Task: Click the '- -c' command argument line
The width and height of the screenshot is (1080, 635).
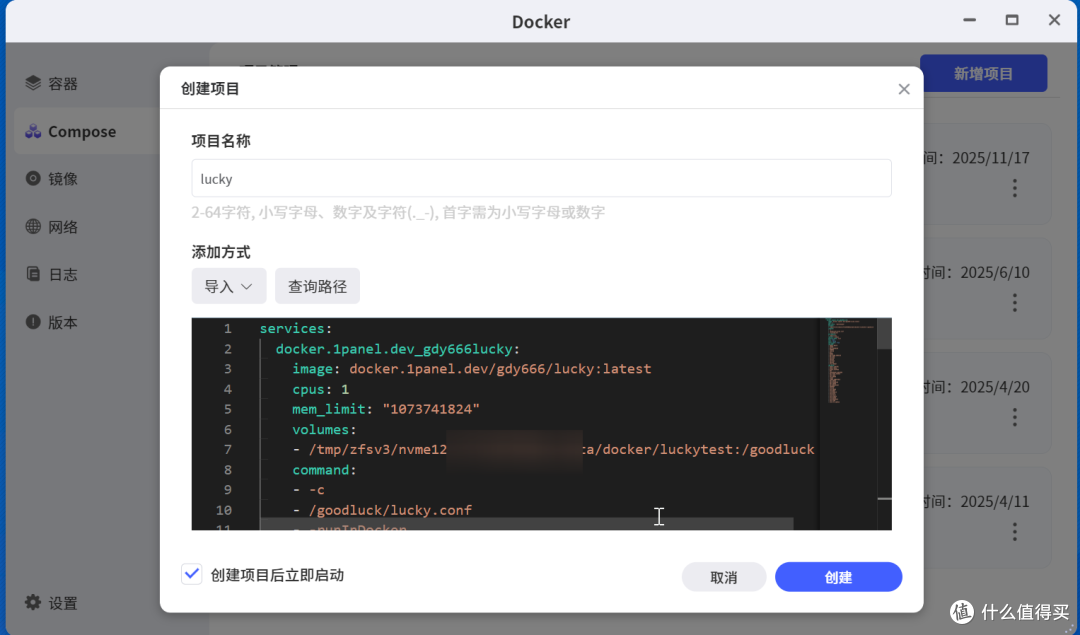Action: (x=309, y=490)
